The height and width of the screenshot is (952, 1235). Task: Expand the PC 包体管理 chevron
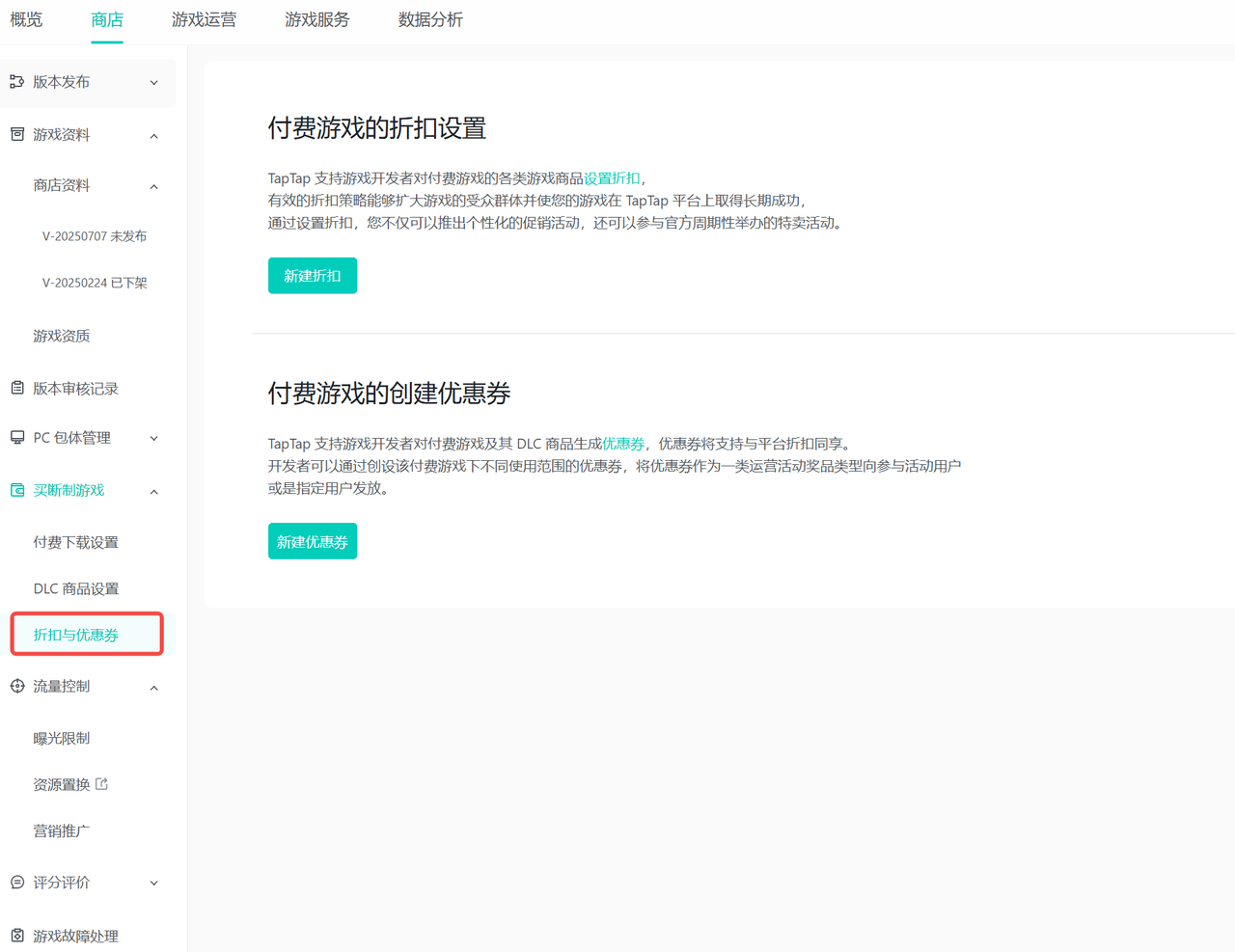pyautogui.click(x=154, y=439)
